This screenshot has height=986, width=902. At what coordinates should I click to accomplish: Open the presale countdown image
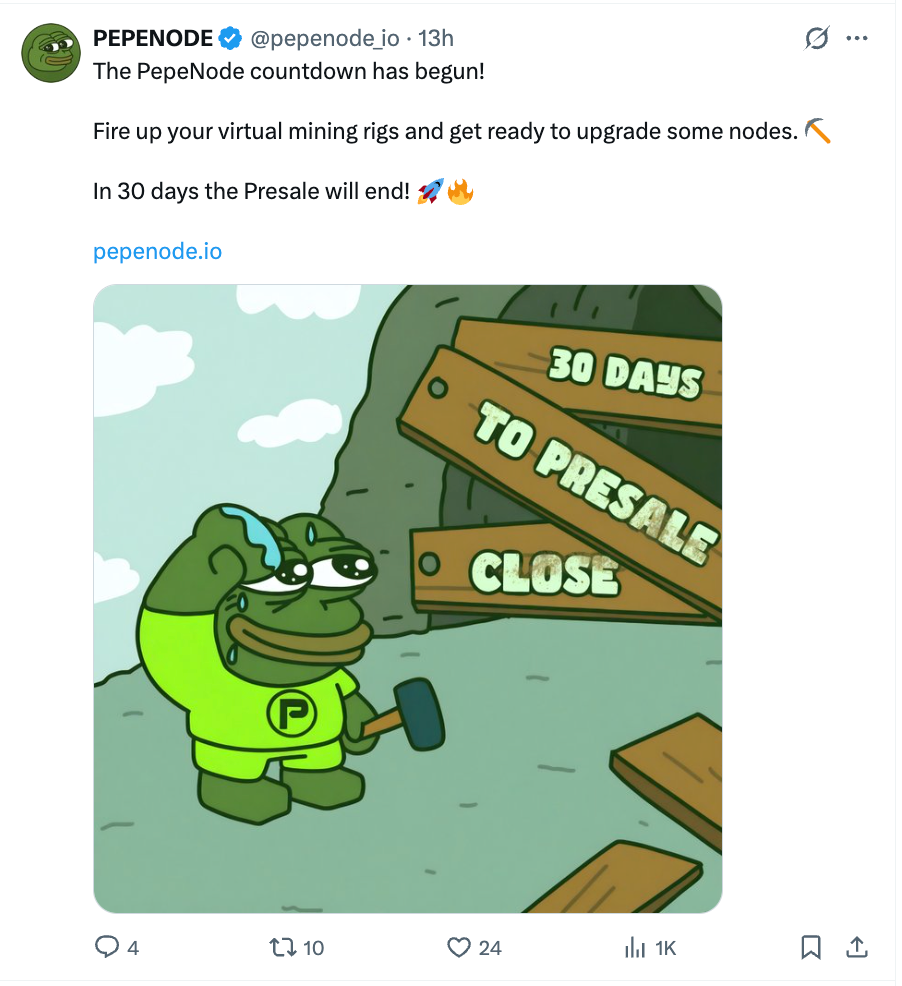click(407, 598)
